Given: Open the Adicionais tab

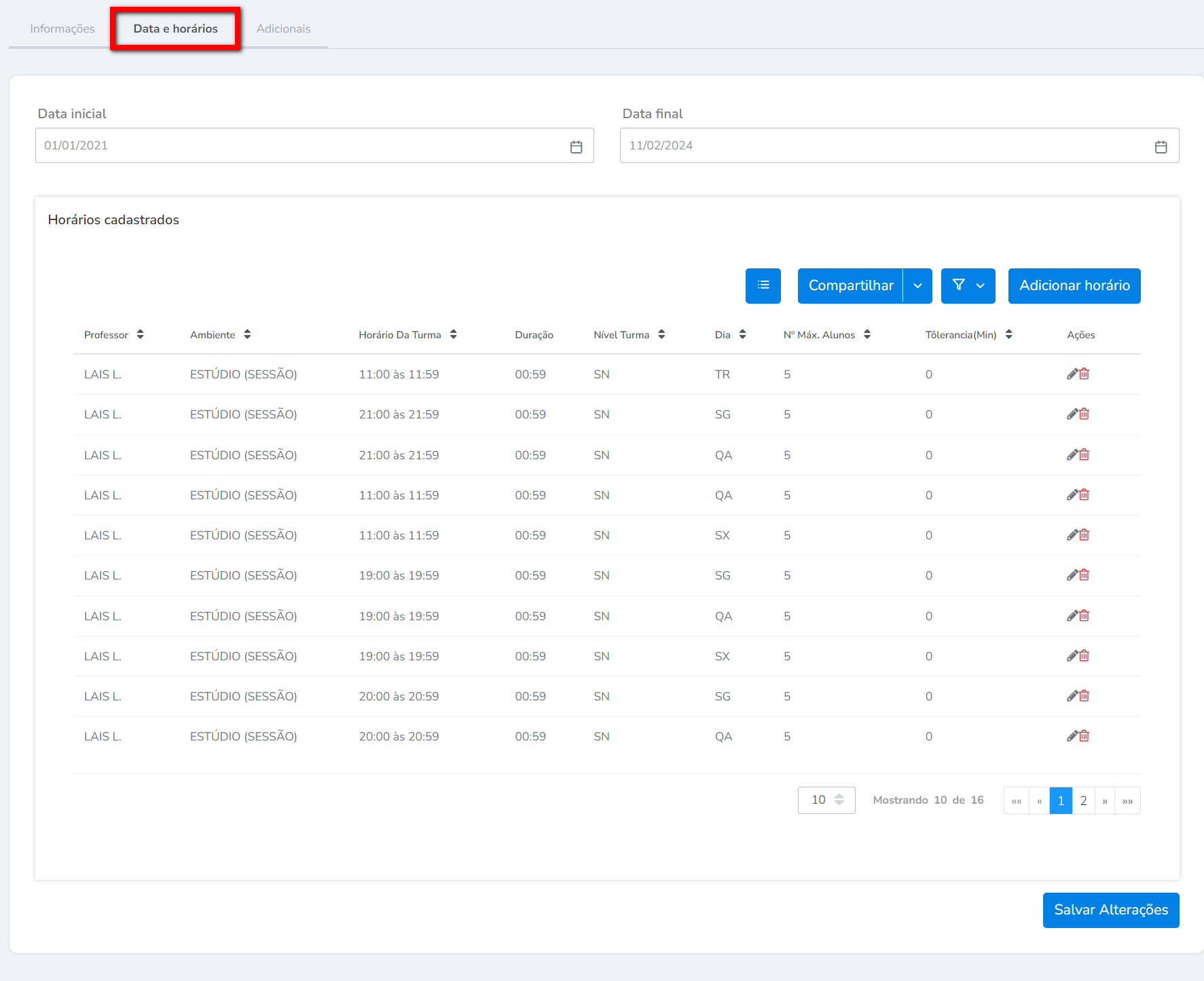Looking at the screenshot, I should [283, 29].
